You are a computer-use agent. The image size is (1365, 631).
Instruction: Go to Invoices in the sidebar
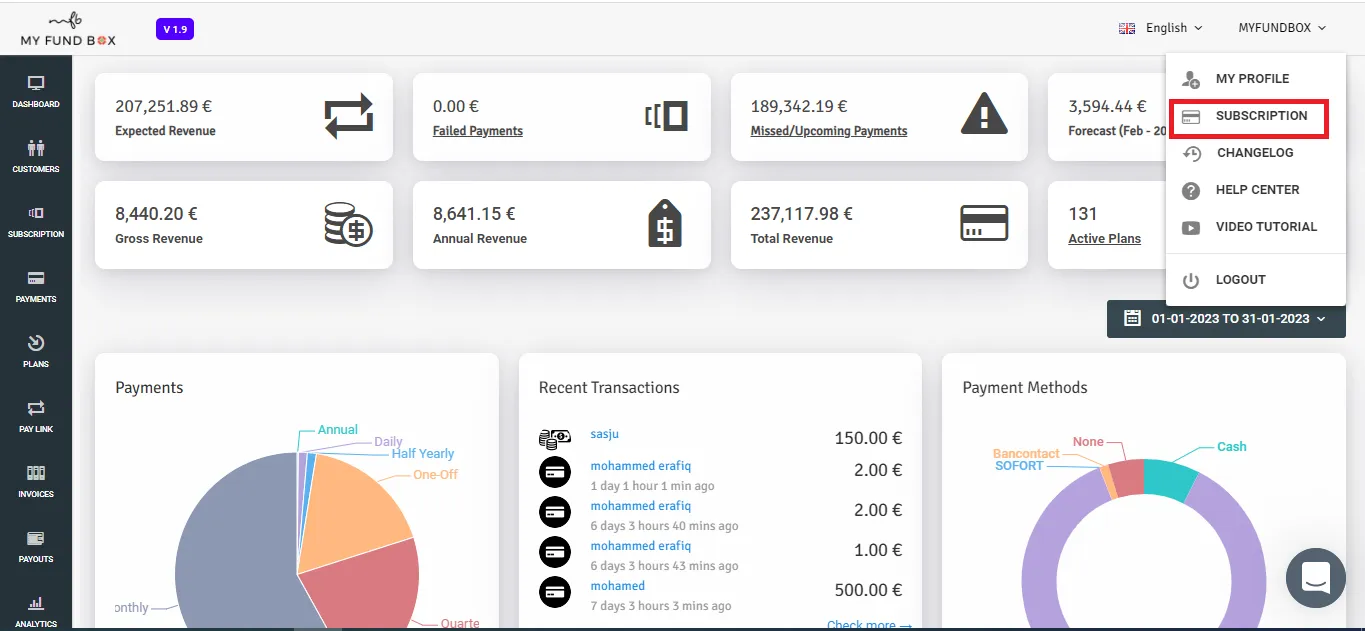click(x=36, y=481)
